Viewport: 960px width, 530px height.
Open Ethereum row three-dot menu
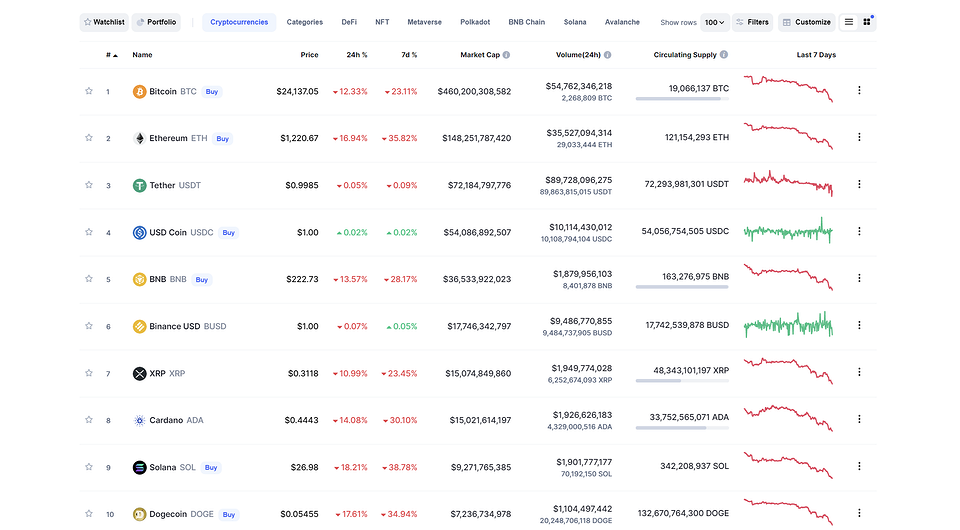coord(859,137)
